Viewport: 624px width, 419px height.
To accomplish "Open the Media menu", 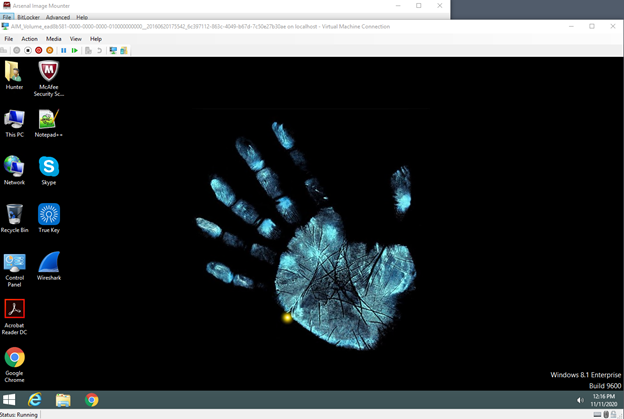I will click(x=53, y=39).
